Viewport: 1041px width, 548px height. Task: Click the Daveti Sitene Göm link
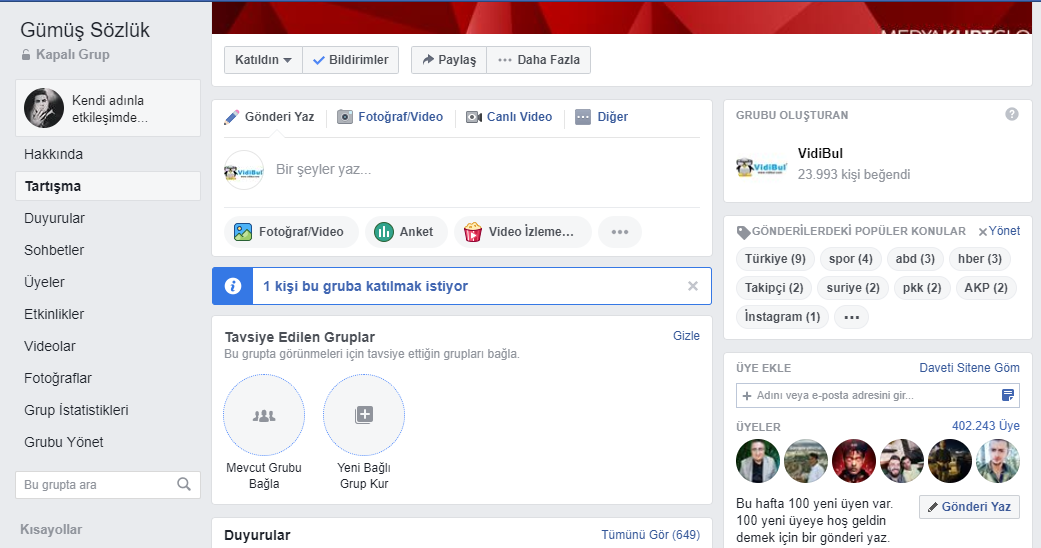point(969,367)
